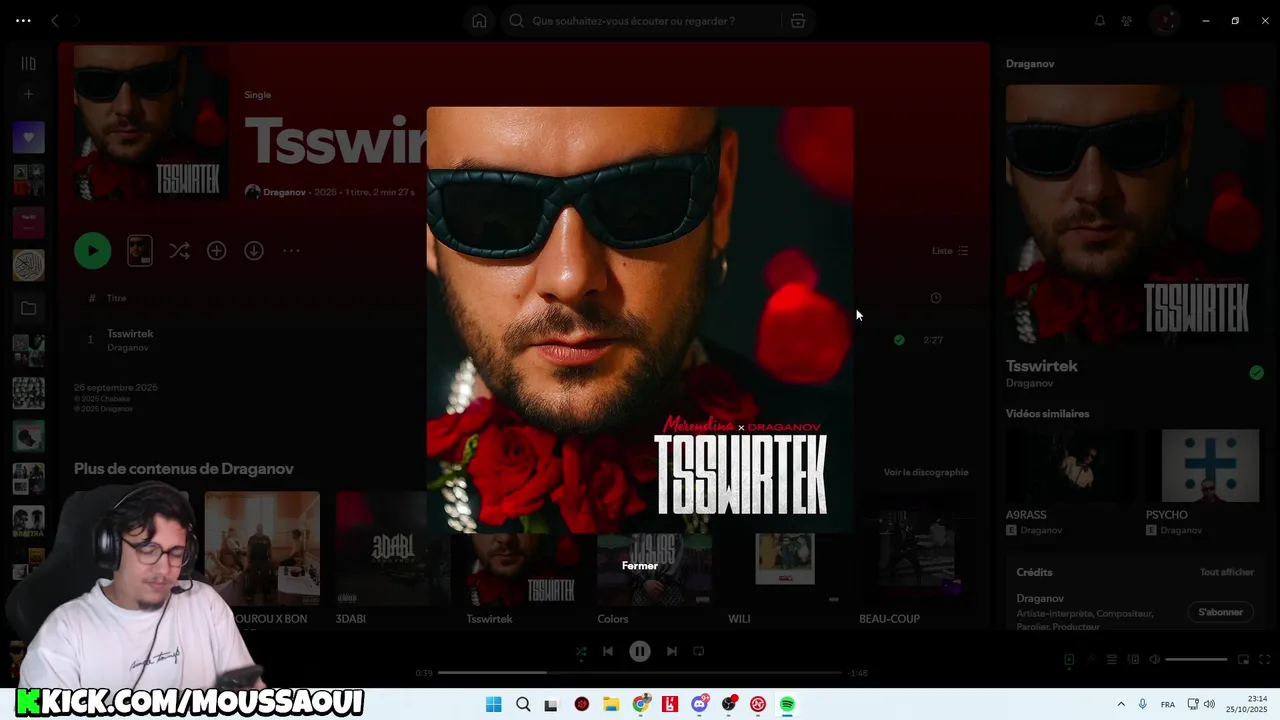Image resolution: width=1280 pixels, height=720 pixels.
Task: Follow Draganov with S'abonner button
Action: click(x=1221, y=612)
